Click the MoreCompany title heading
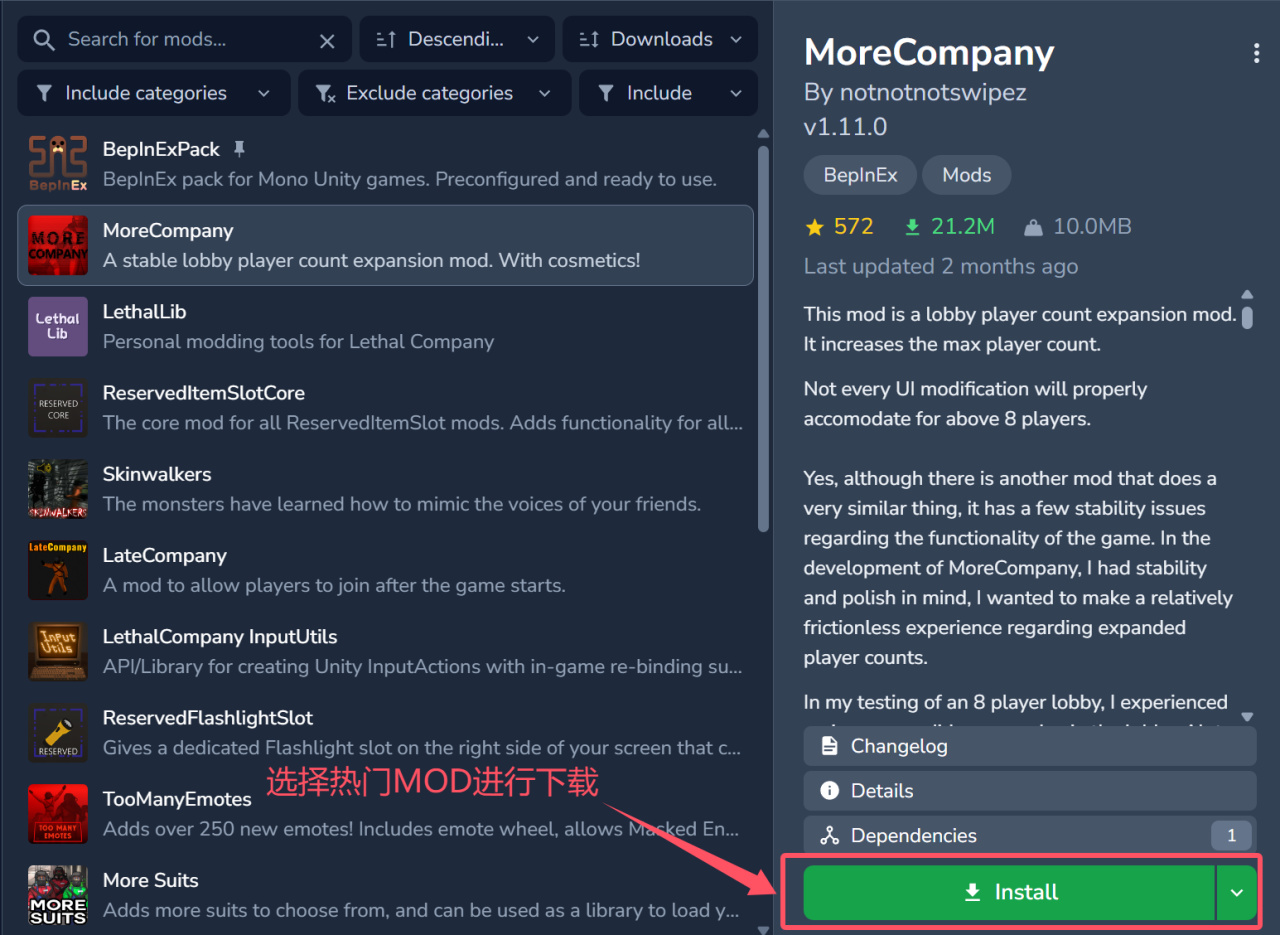Image resolution: width=1280 pixels, height=935 pixels. tap(929, 53)
